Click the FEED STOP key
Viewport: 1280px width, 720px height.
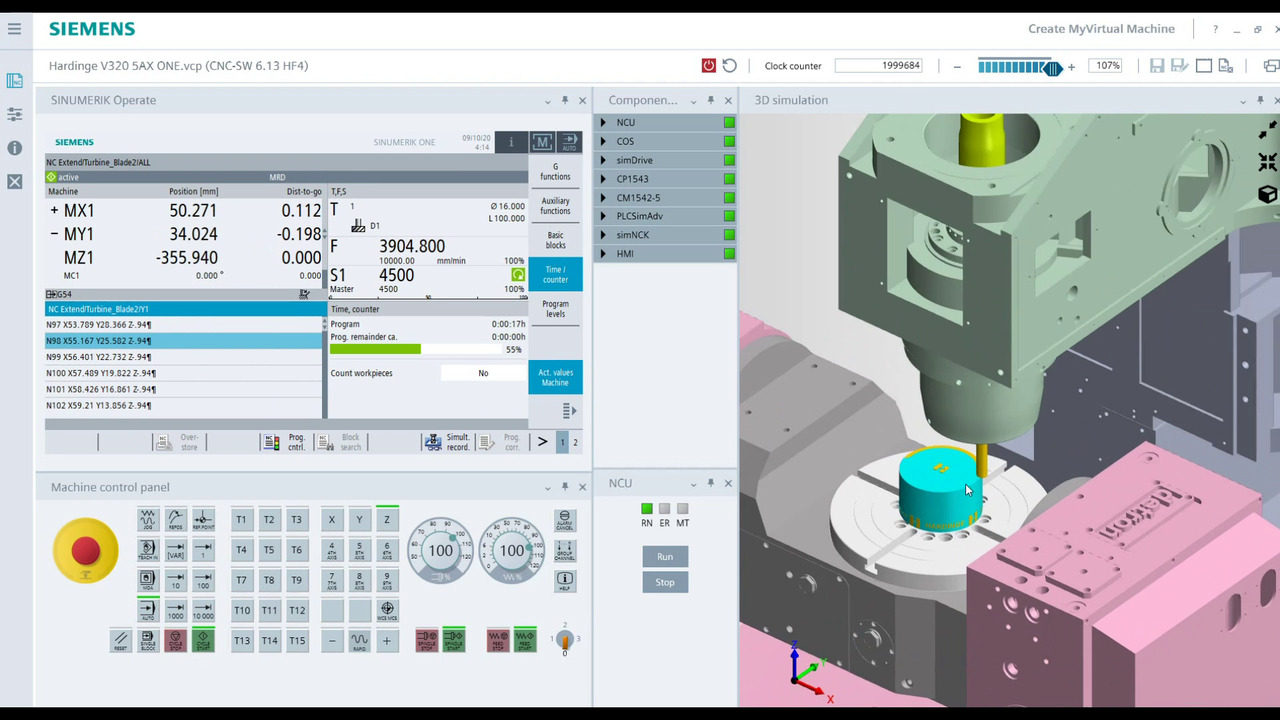[x=498, y=640]
